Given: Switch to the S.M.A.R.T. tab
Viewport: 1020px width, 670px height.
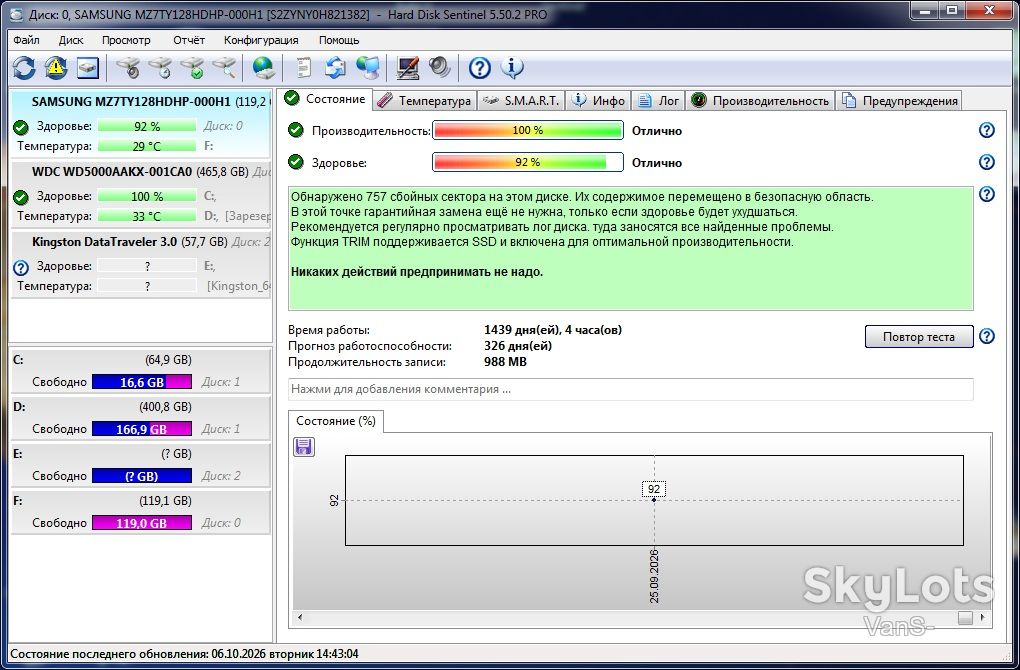Looking at the screenshot, I should tap(522, 100).
